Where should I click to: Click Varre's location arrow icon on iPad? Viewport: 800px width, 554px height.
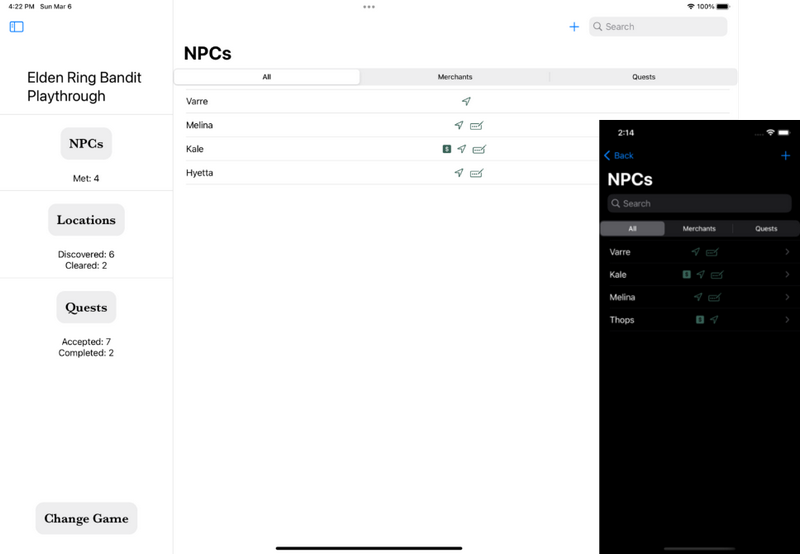(x=466, y=101)
